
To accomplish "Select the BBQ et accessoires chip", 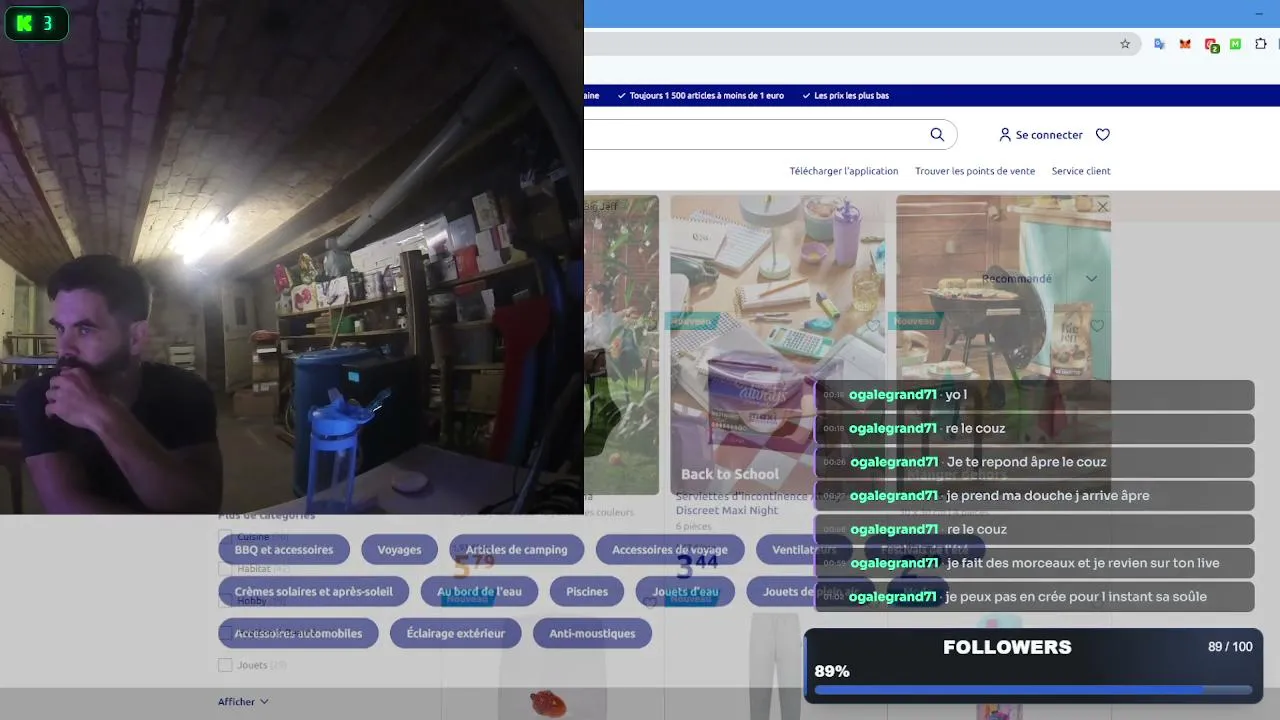I will click(x=284, y=550).
